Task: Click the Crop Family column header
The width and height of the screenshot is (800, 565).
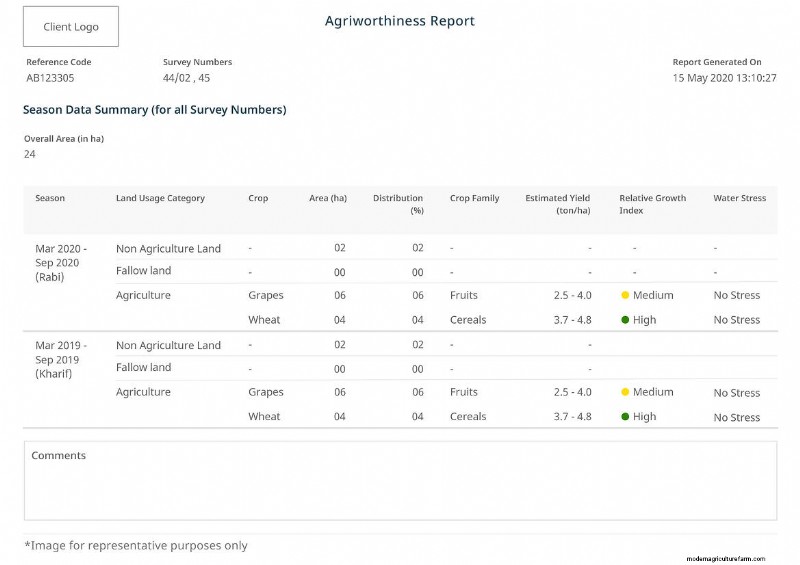Action: click(x=474, y=199)
